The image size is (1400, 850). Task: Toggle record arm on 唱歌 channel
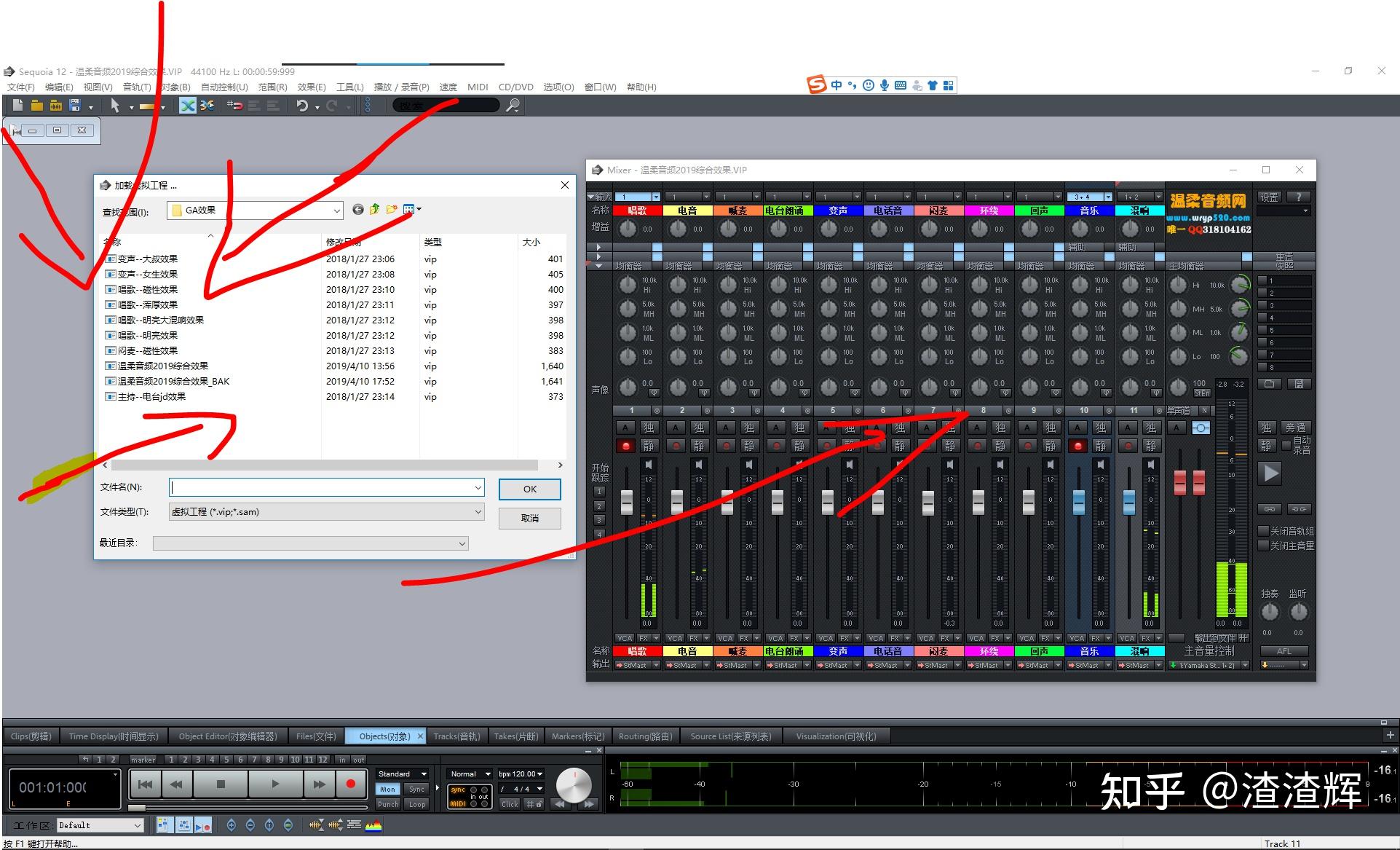(x=625, y=446)
